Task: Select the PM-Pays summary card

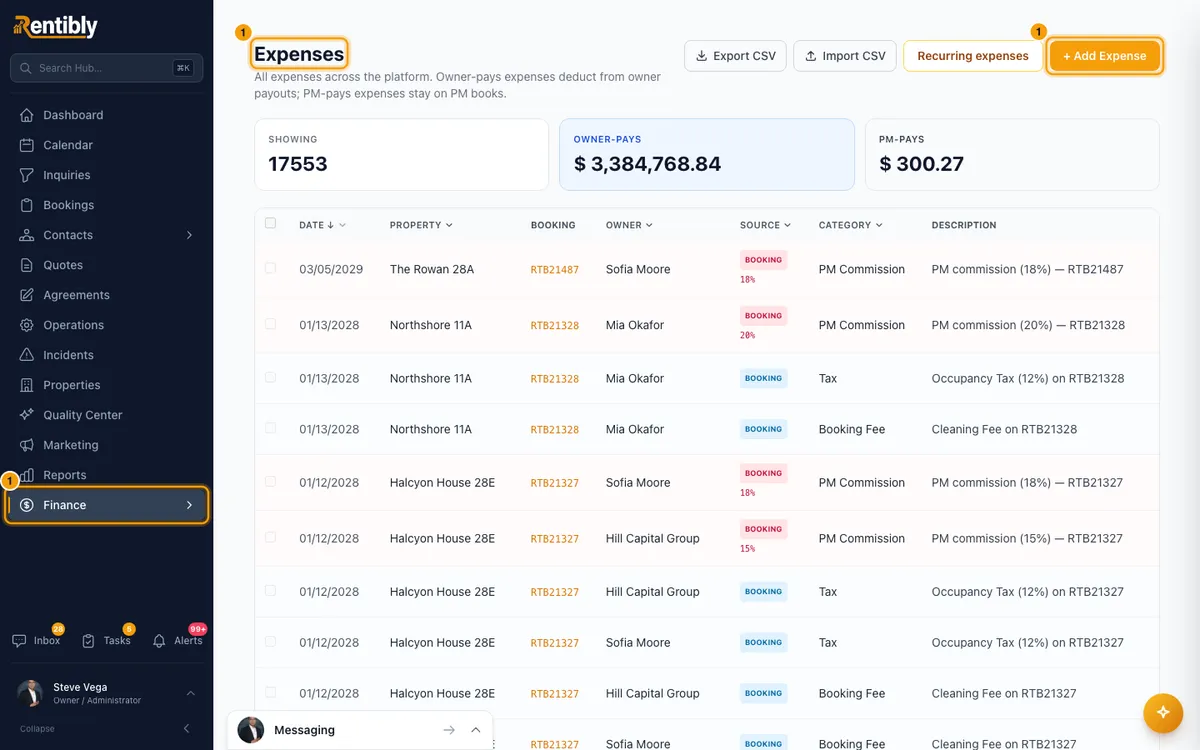Action: pyautogui.click(x=1012, y=155)
